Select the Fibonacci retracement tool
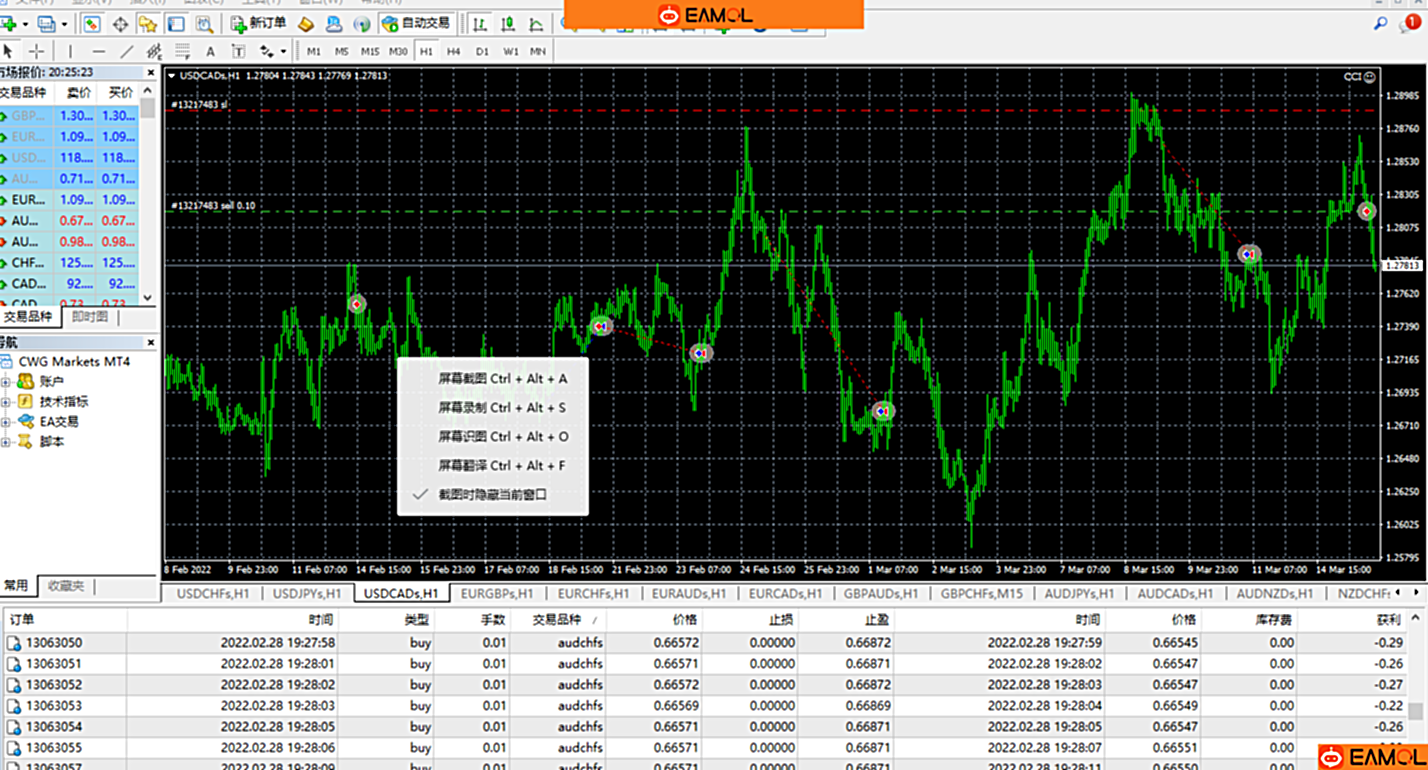The image size is (1428, 770). coord(182,51)
